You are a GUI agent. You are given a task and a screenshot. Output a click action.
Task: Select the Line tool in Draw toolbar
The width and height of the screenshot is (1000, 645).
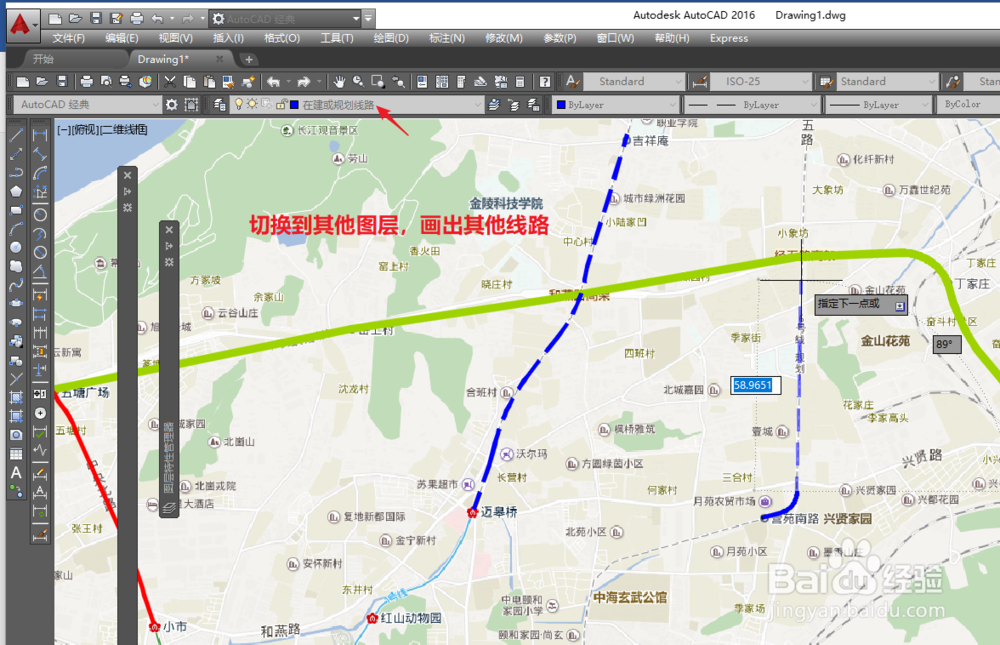[x=17, y=135]
